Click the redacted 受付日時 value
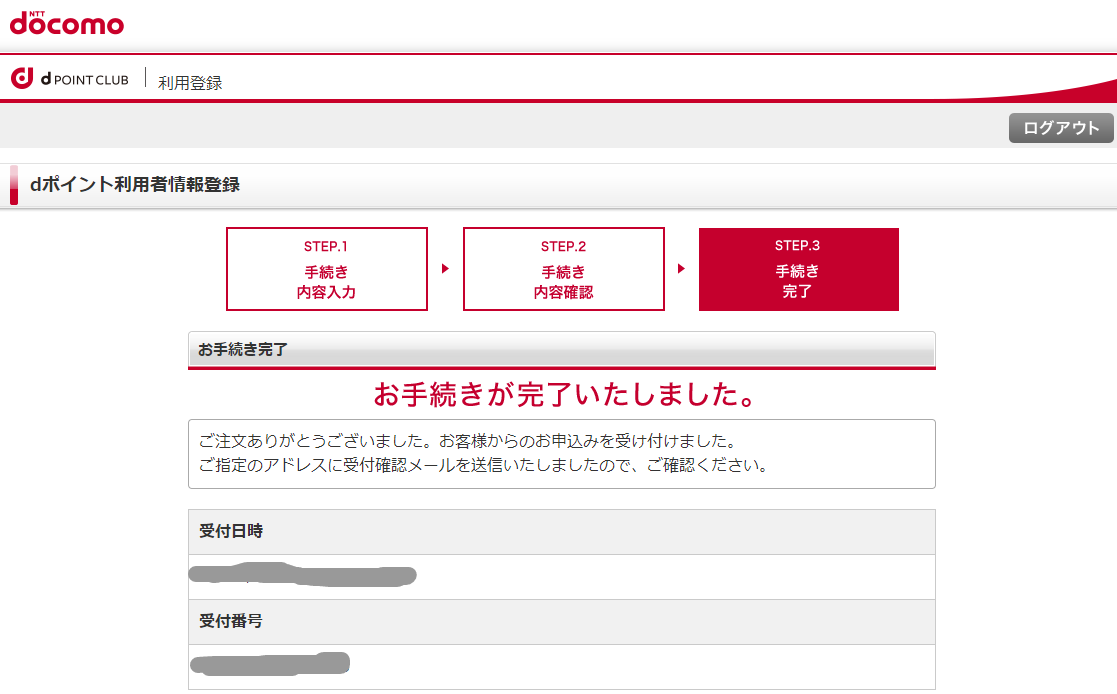 click(304, 575)
